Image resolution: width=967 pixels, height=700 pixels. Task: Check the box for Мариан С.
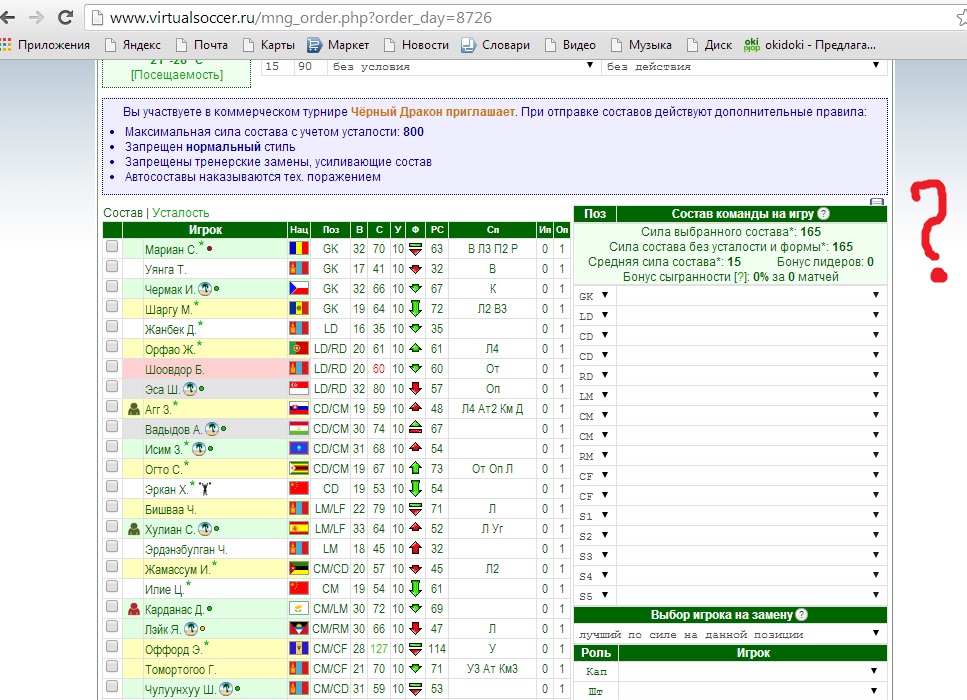(112, 246)
